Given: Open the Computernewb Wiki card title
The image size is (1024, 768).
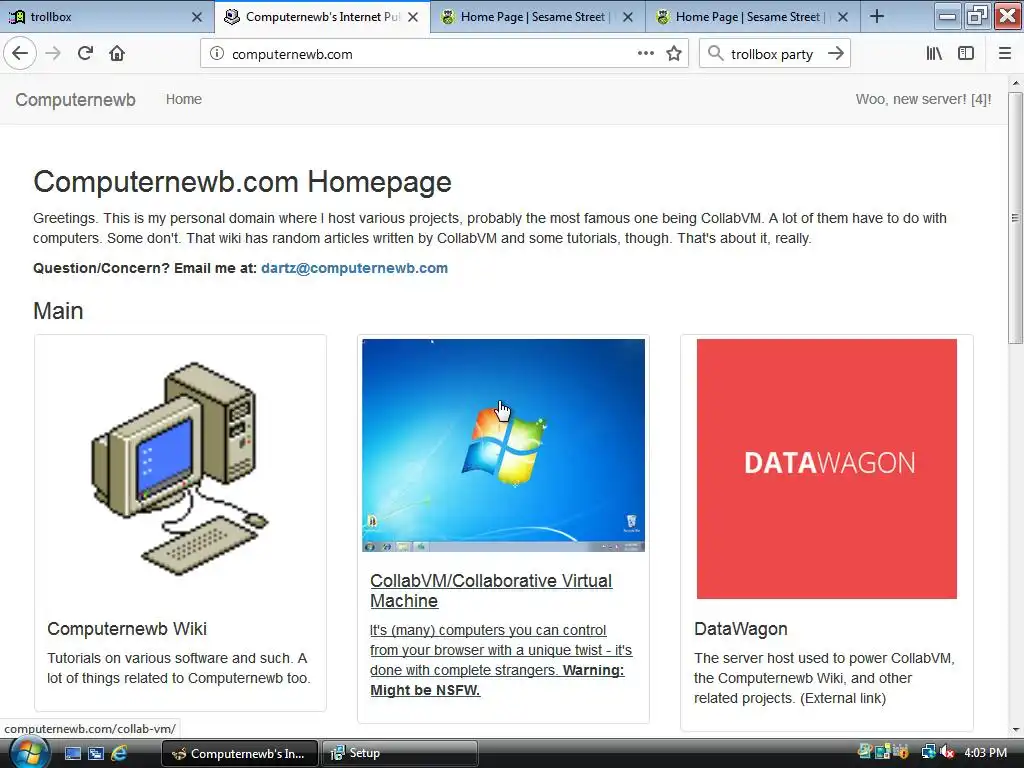Looking at the screenshot, I should 127,629.
